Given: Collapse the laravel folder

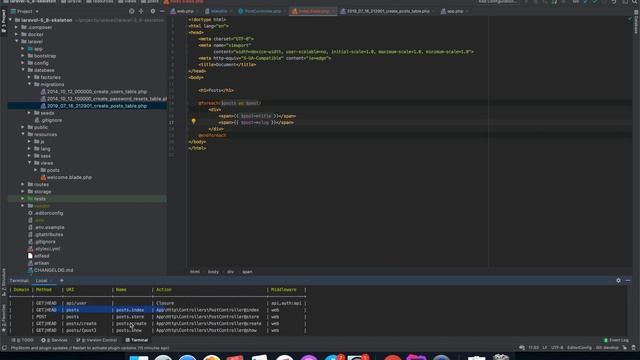Looking at the screenshot, I should click(17, 42).
